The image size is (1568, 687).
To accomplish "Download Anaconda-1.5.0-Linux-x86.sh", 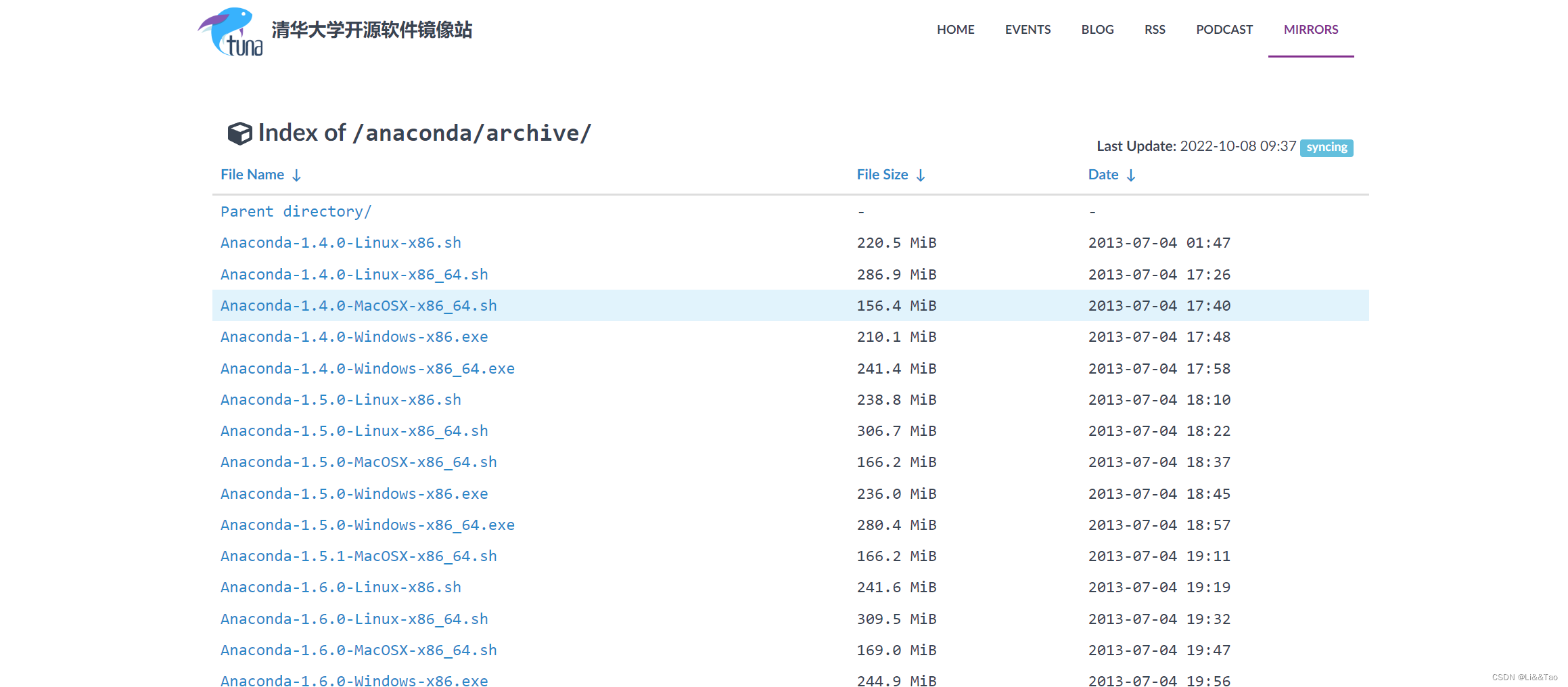I will tap(341, 399).
